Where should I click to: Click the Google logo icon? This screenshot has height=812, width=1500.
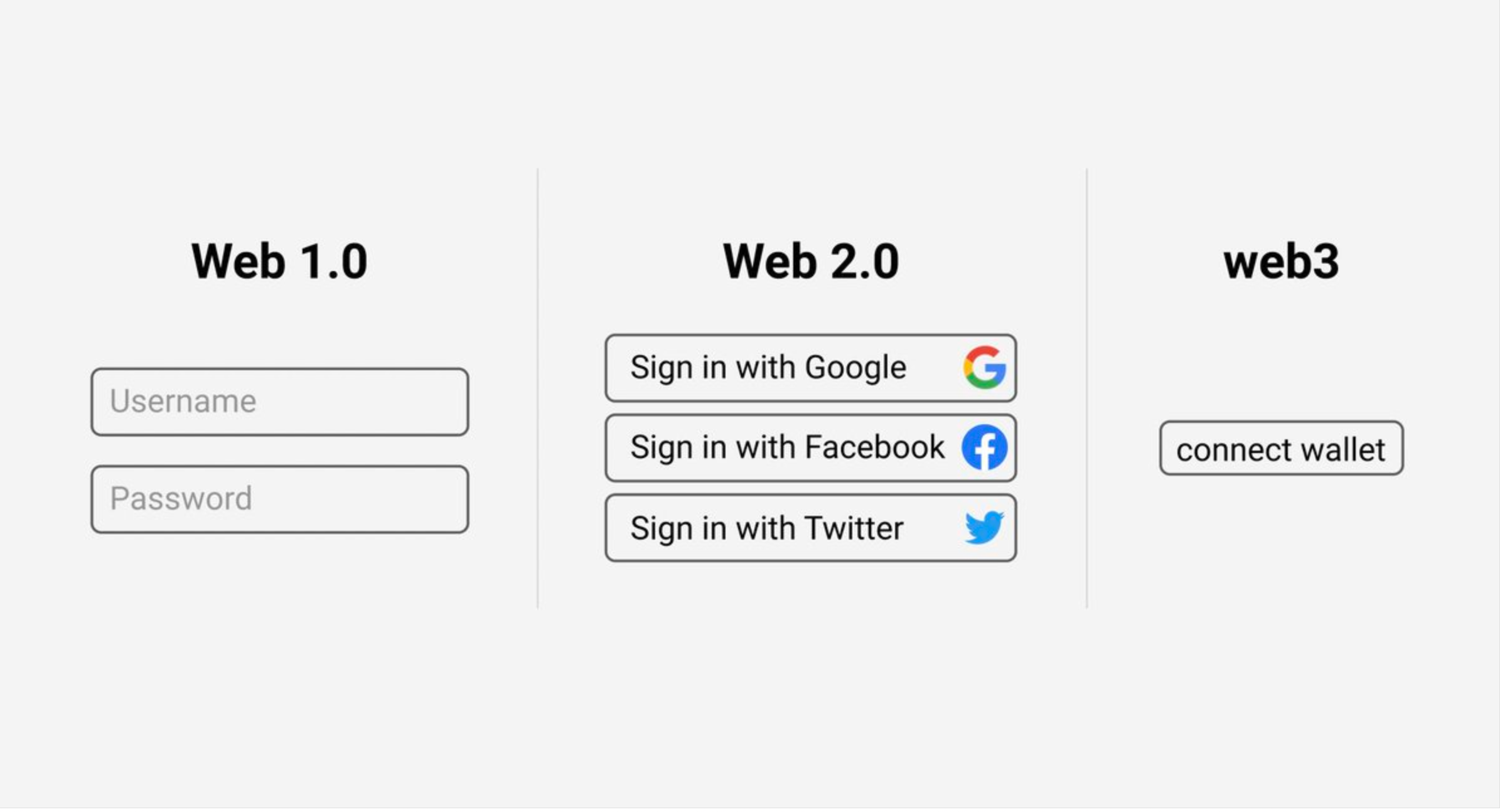pos(985,367)
